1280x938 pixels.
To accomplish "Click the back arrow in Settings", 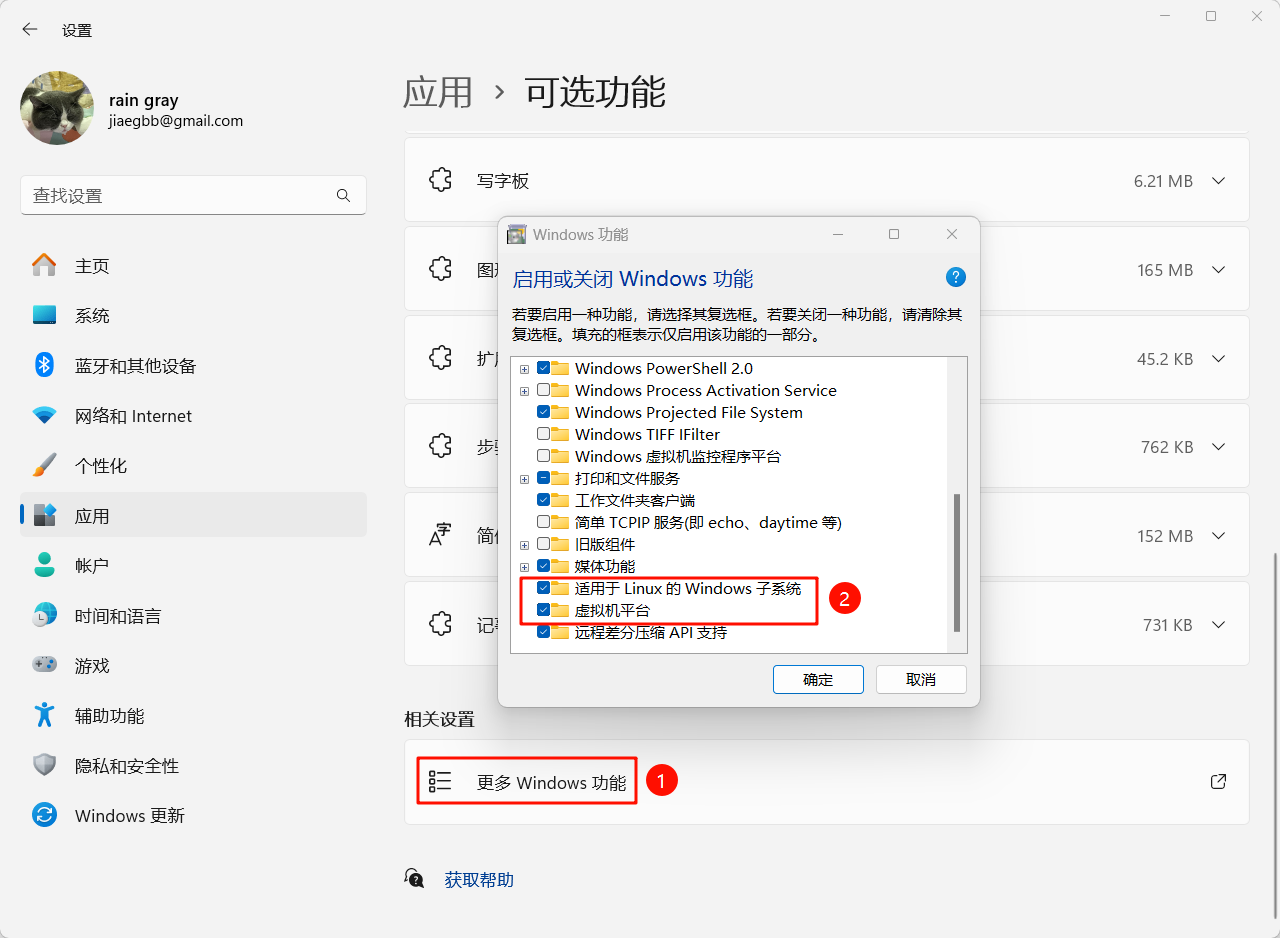I will tap(29, 29).
